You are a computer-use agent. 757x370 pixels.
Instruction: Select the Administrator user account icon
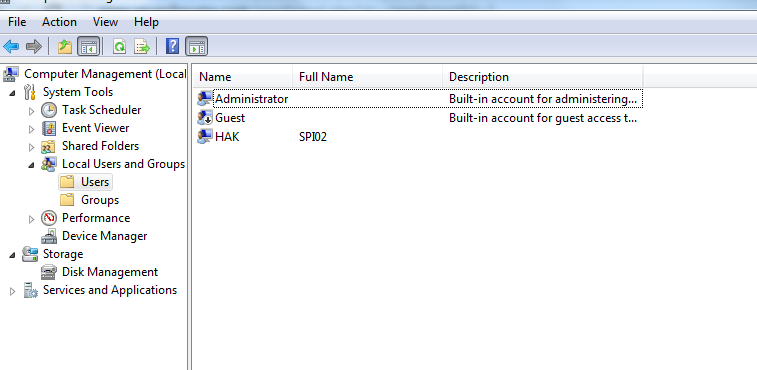[205, 99]
